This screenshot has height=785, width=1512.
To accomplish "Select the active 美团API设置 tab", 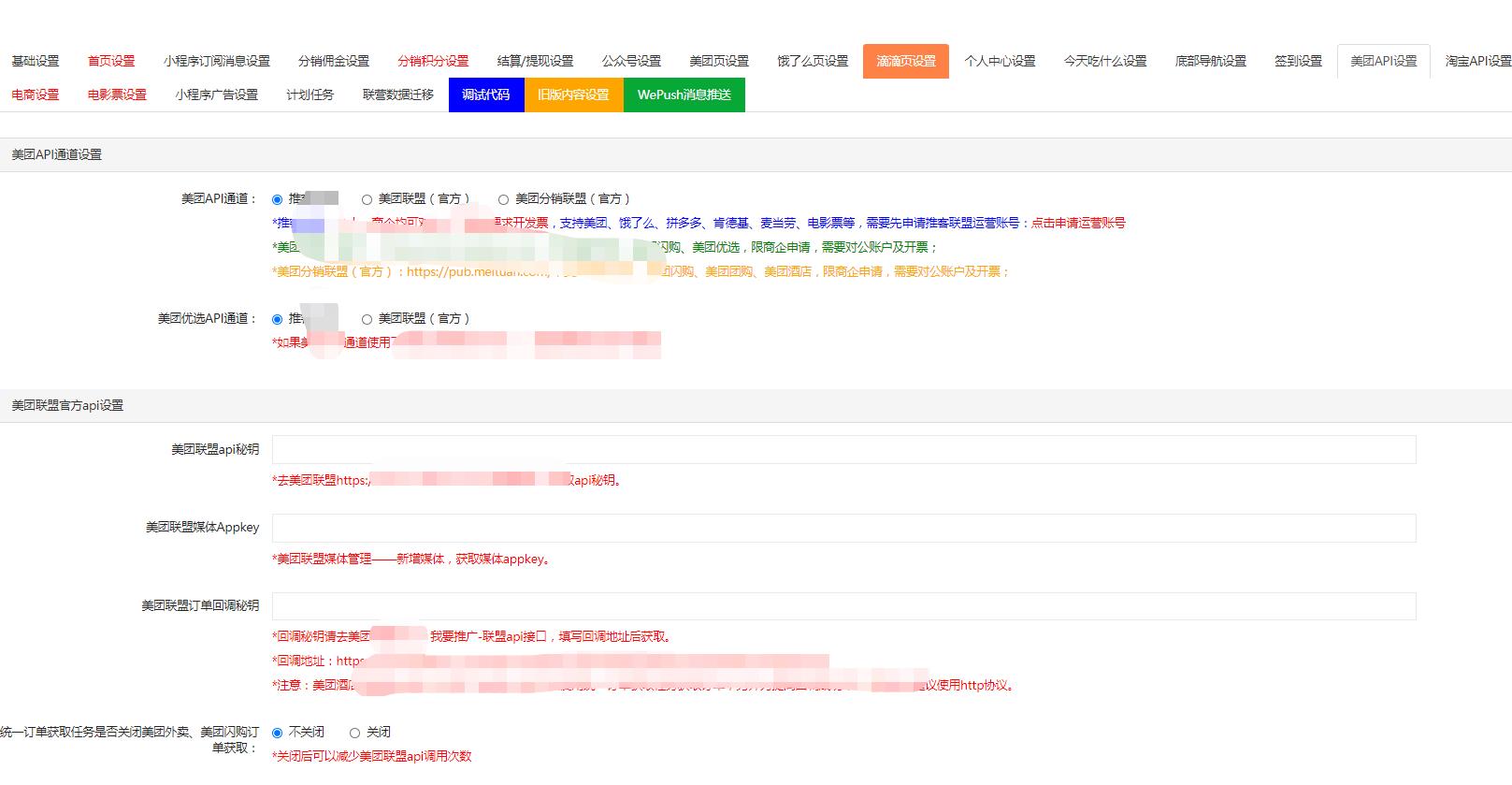I will pos(1384,61).
